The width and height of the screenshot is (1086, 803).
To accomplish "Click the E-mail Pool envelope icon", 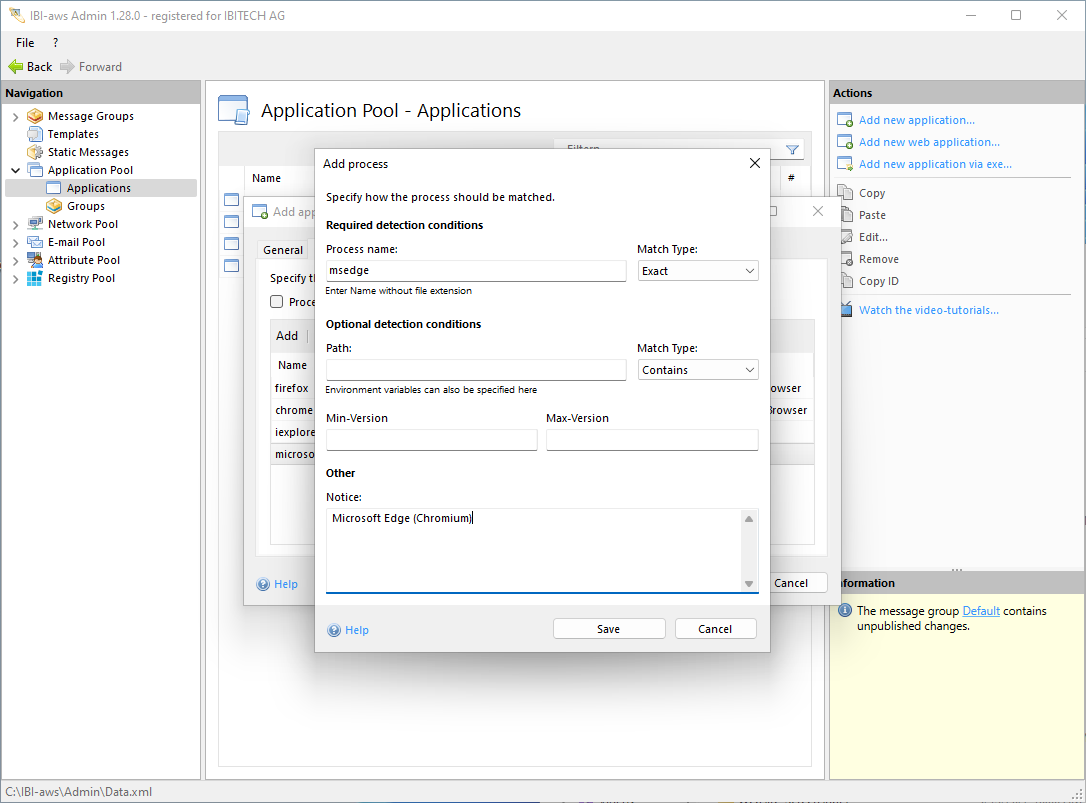I will point(35,242).
